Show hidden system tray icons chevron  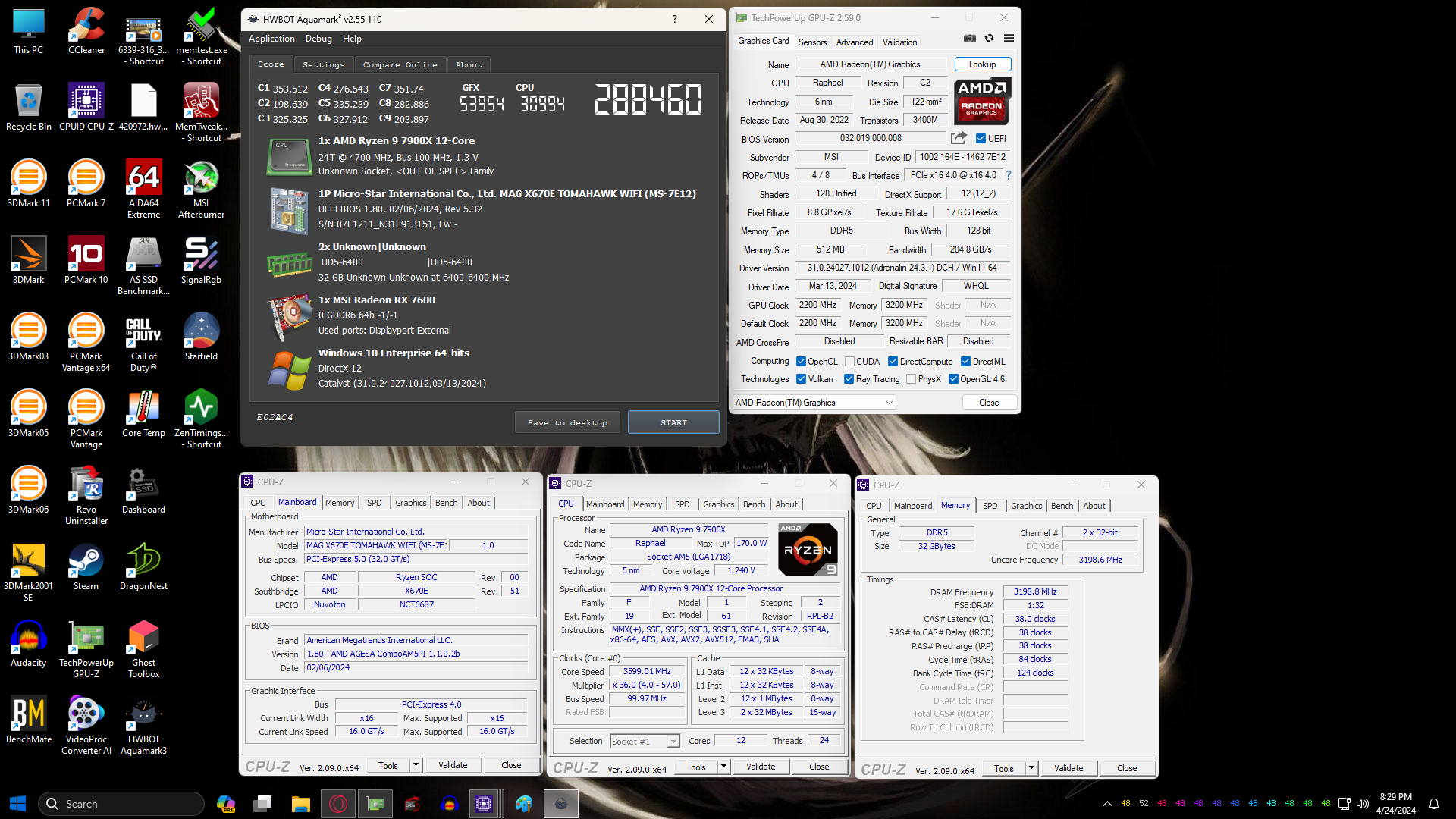(1107, 804)
